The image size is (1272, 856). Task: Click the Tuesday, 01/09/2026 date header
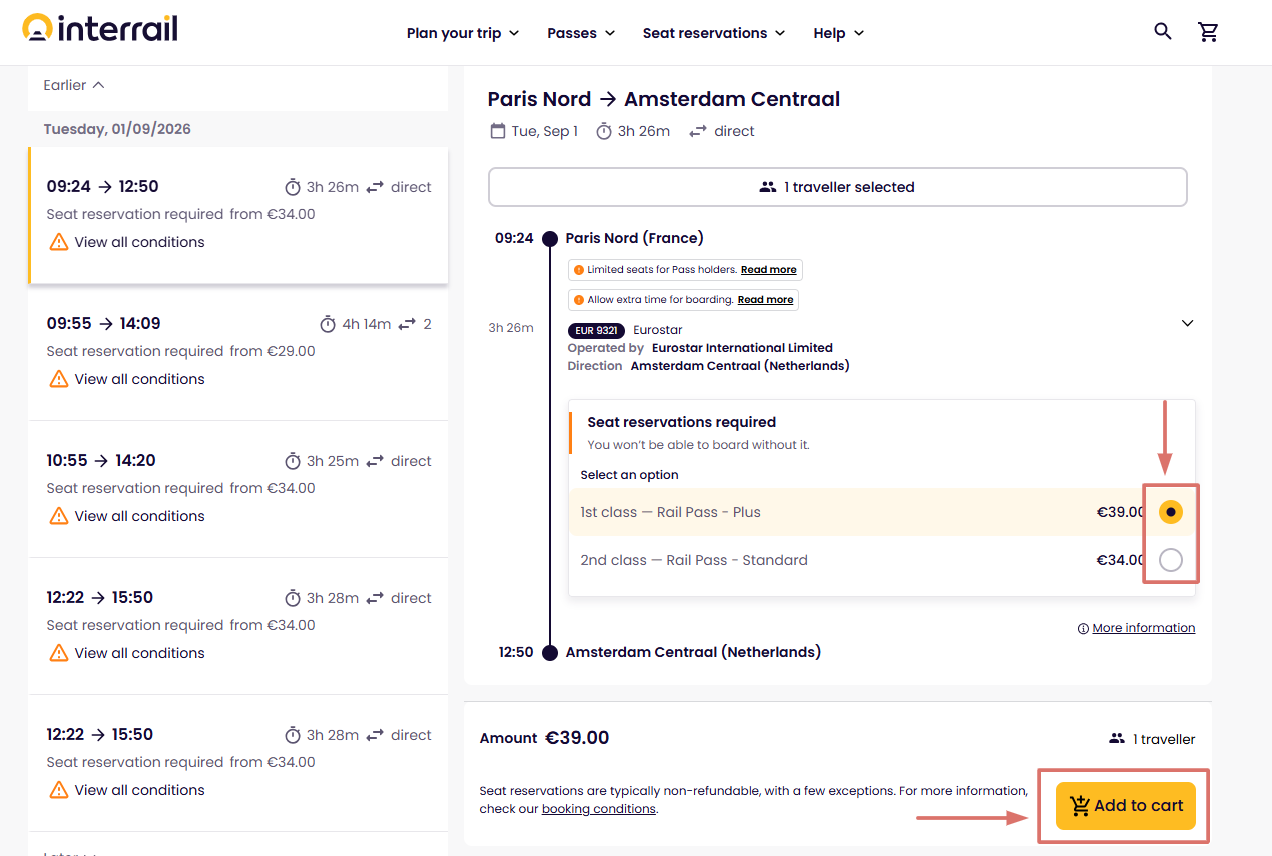(117, 129)
